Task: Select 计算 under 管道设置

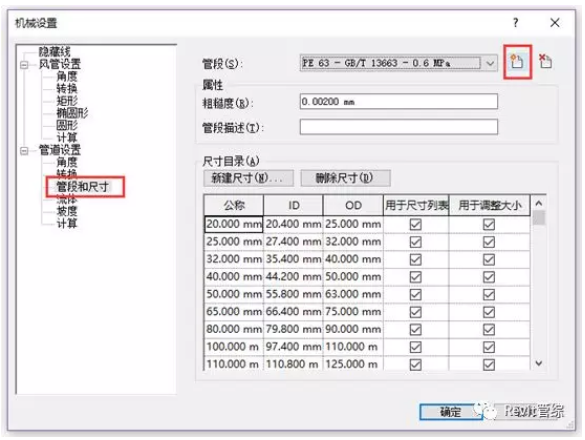Action: (x=67, y=224)
